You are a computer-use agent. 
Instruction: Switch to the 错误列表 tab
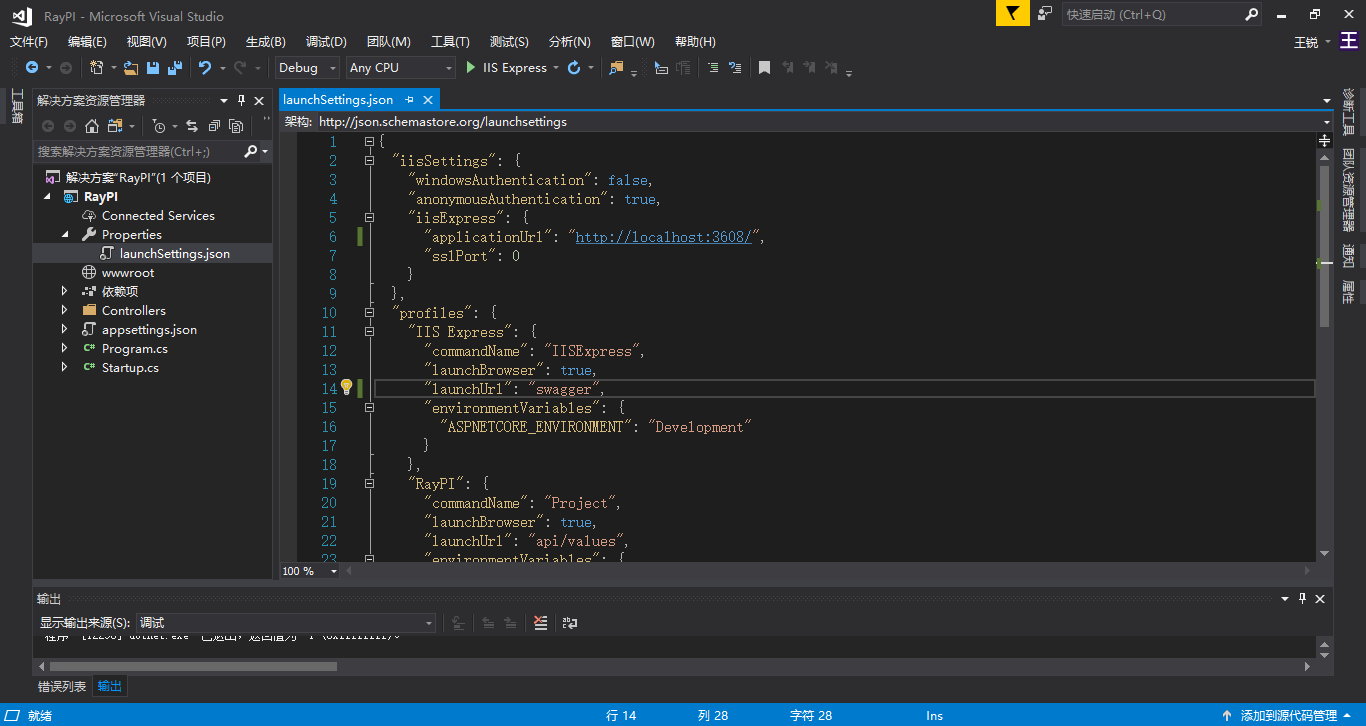[x=62, y=686]
